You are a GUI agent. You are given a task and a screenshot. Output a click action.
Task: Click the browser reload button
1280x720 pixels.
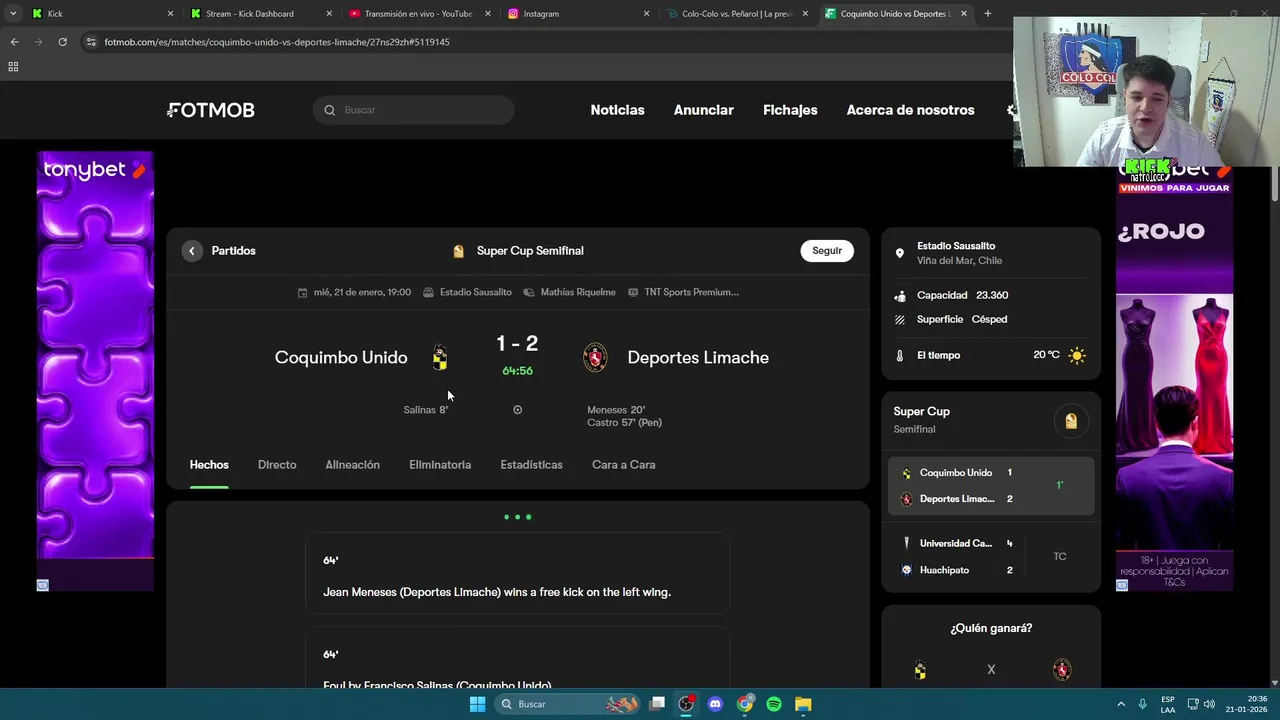coord(62,42)
